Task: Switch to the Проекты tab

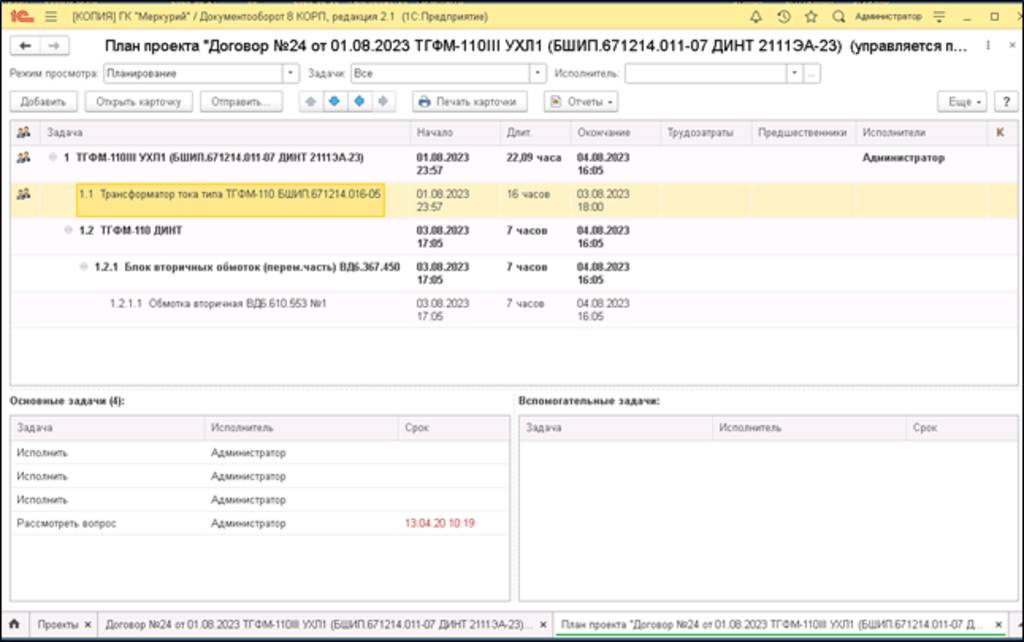Action: click(58, 623)
